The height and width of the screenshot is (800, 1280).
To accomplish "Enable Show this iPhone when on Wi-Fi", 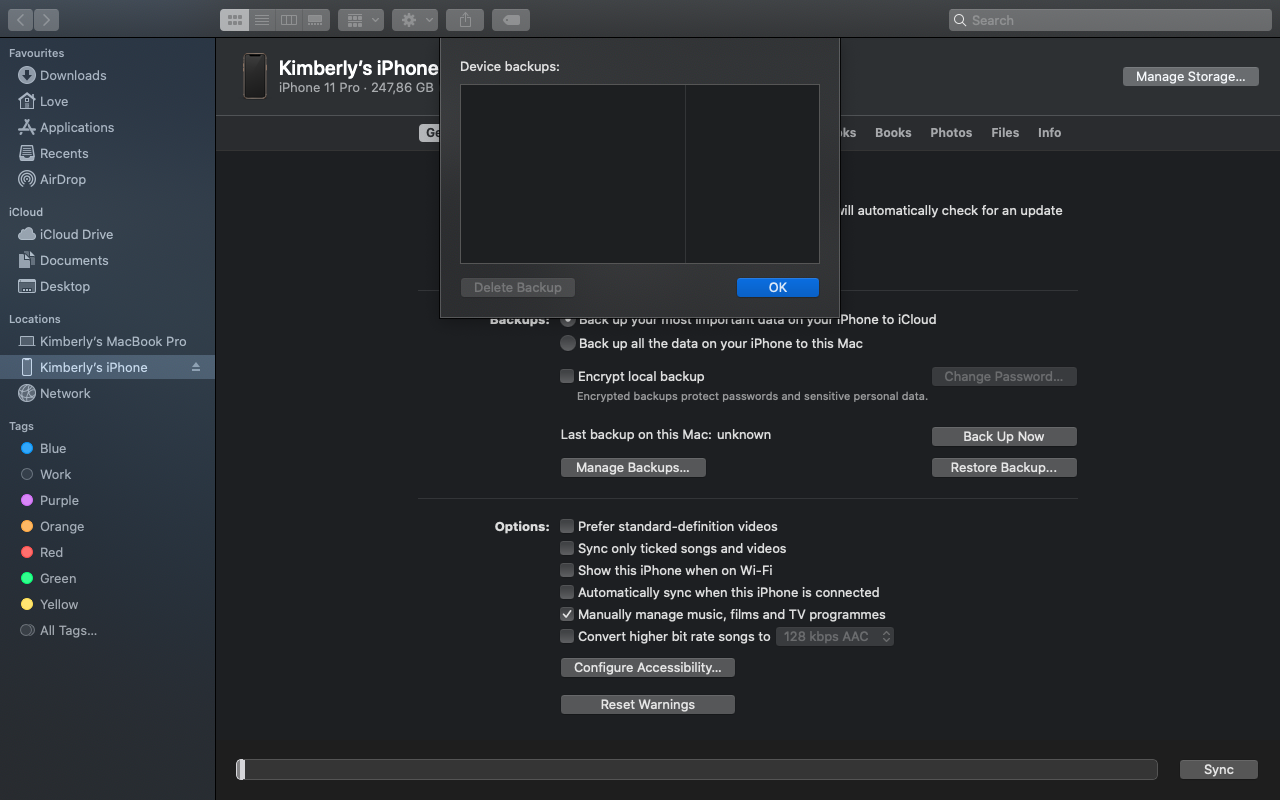I will [x=567, y=570].
